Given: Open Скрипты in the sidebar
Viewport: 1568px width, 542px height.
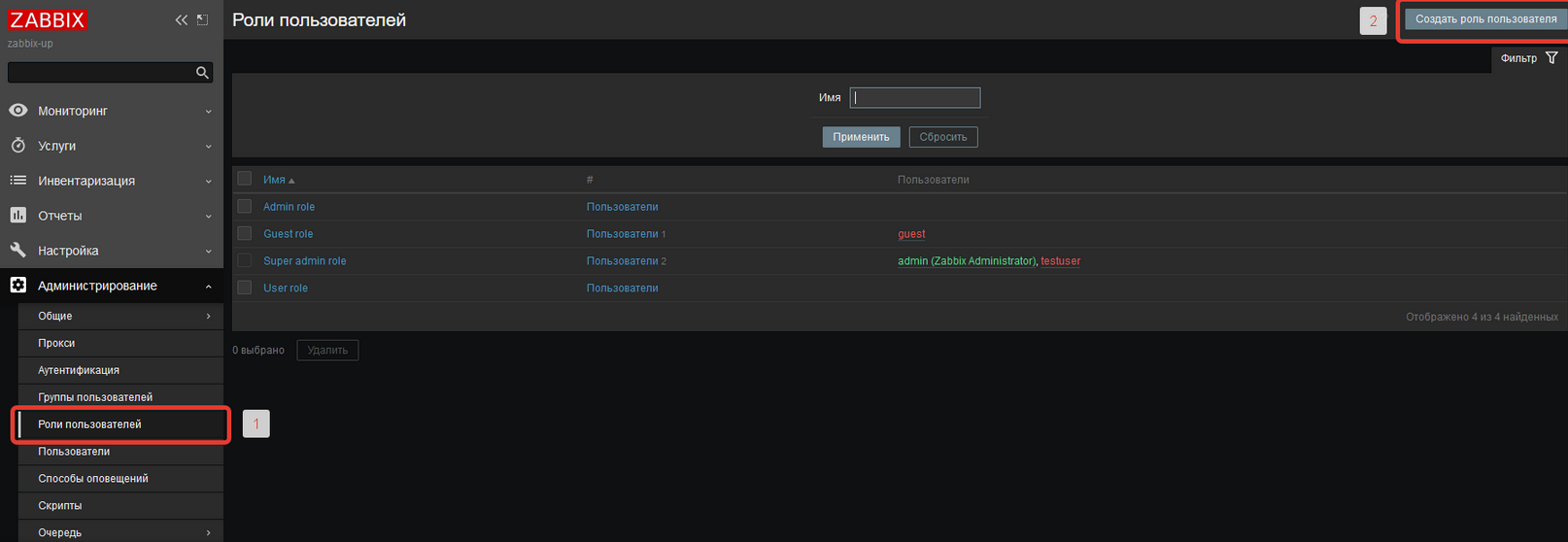Looking at the screenshot, I should click(120, 506).
